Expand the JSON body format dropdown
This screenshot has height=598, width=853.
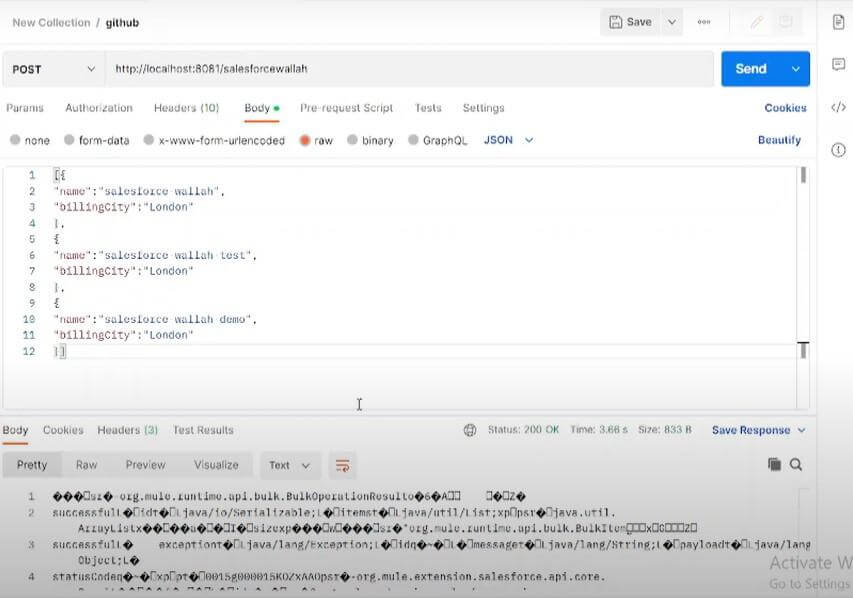(509, 140)
